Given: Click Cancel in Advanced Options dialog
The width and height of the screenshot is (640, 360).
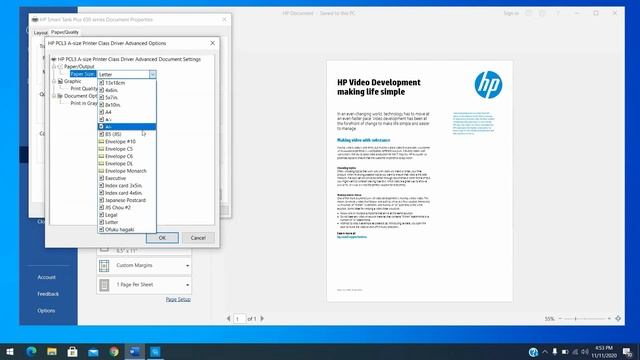Looking at the screenshot, I should tap(198, 238).
